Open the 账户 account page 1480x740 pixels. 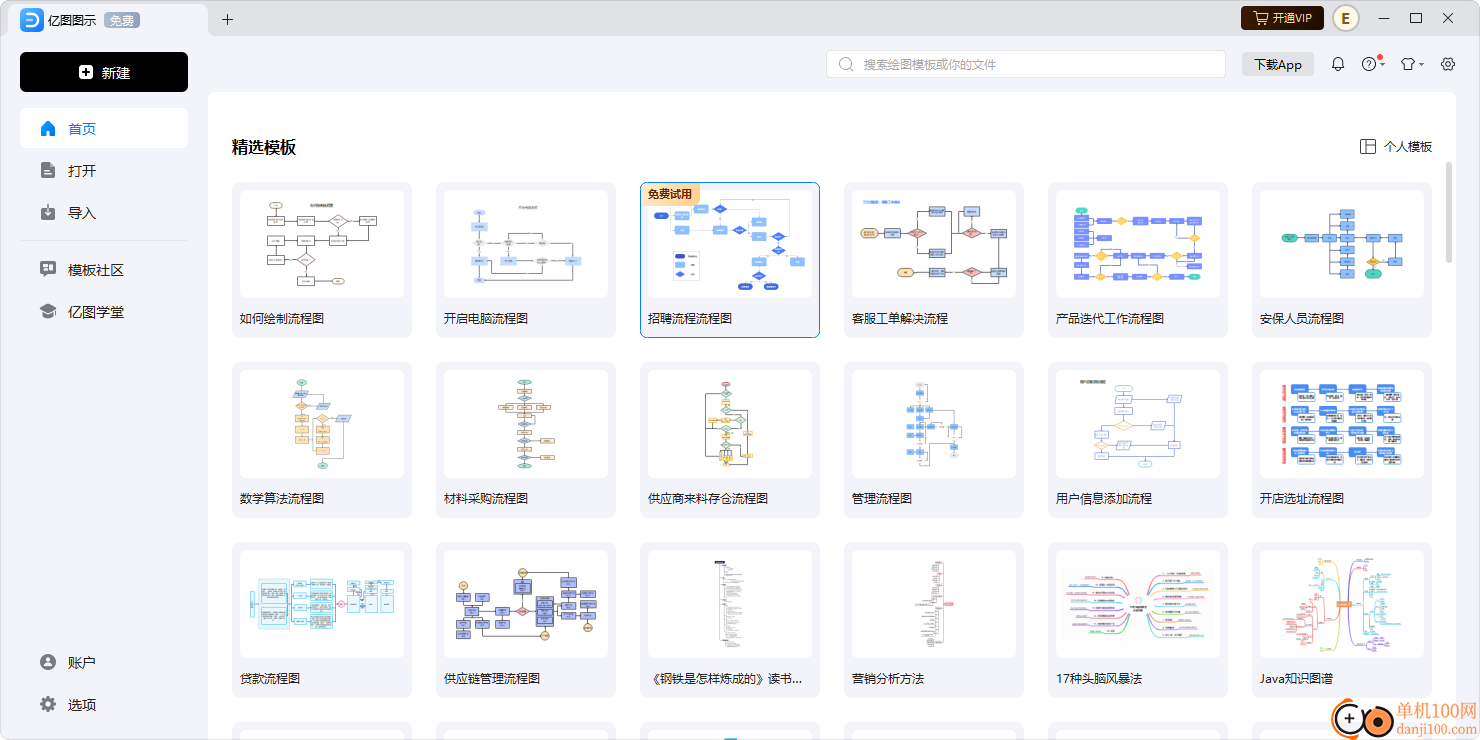tap(104, 662)
